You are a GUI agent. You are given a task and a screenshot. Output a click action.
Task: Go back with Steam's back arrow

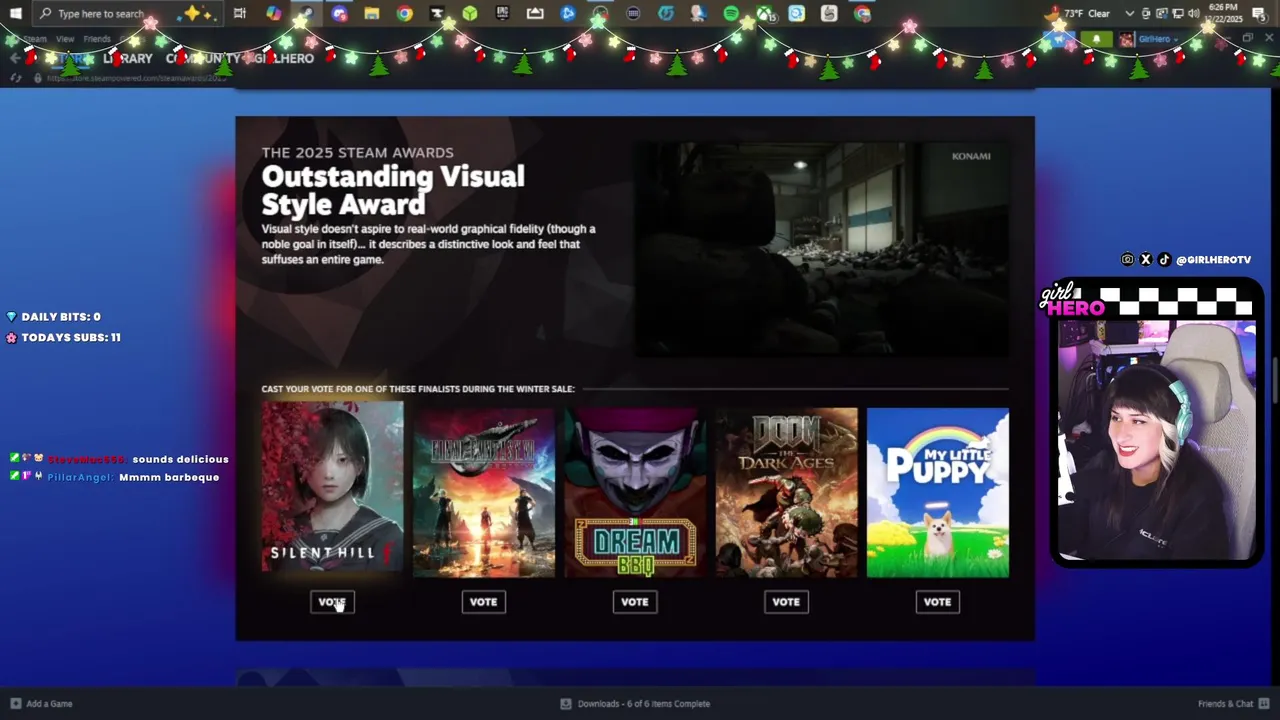pos(14,58)
